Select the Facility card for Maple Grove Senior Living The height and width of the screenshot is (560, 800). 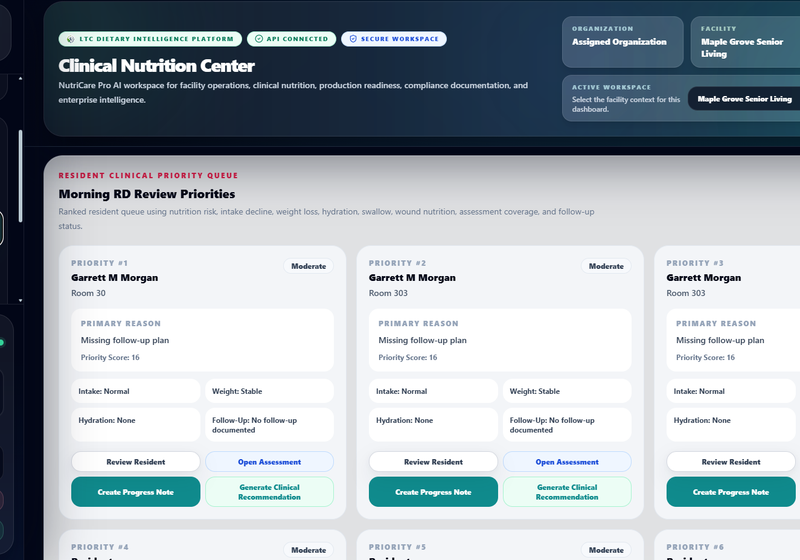[x=745, y=42]
